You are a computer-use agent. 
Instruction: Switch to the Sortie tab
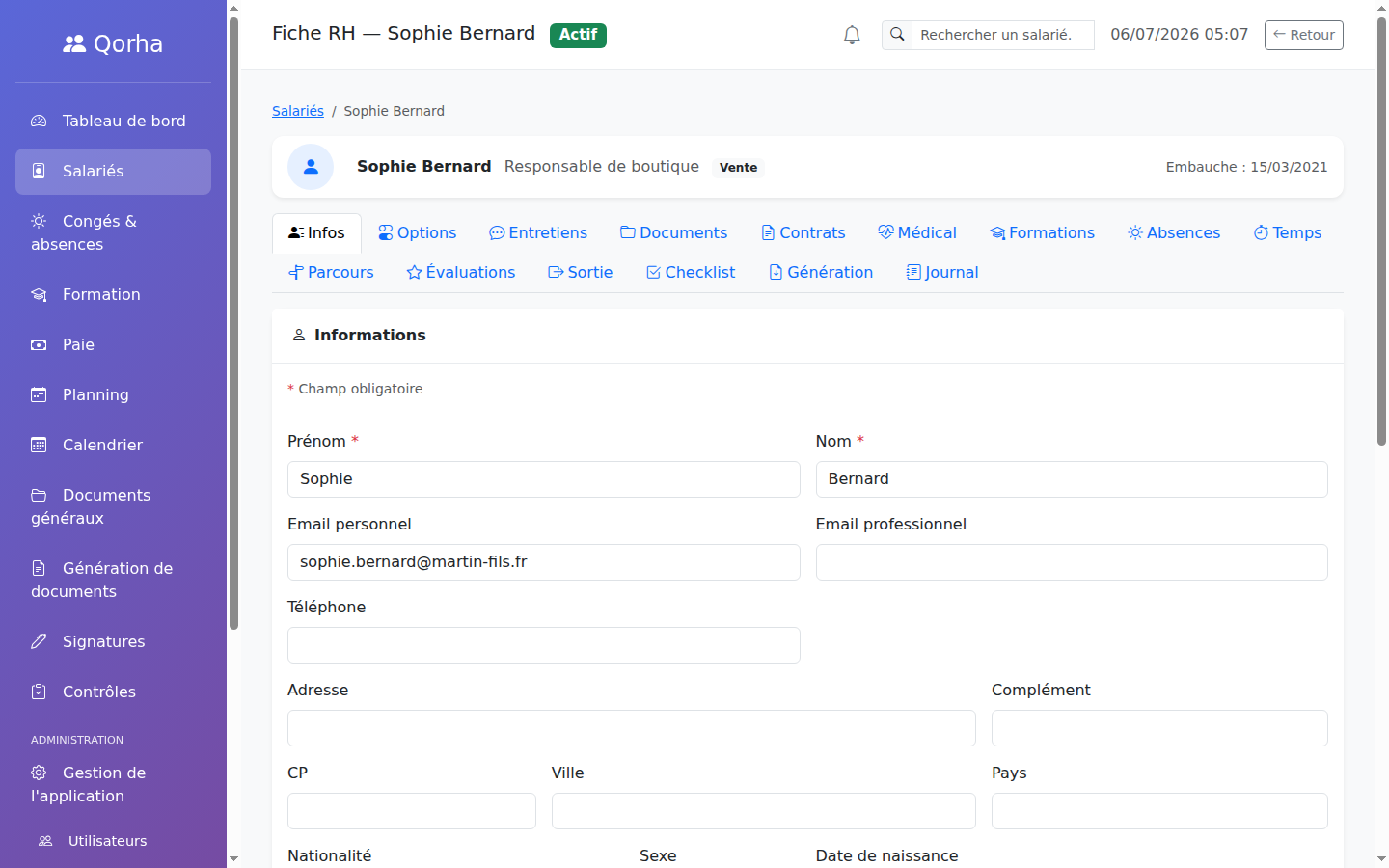(580, 273)
